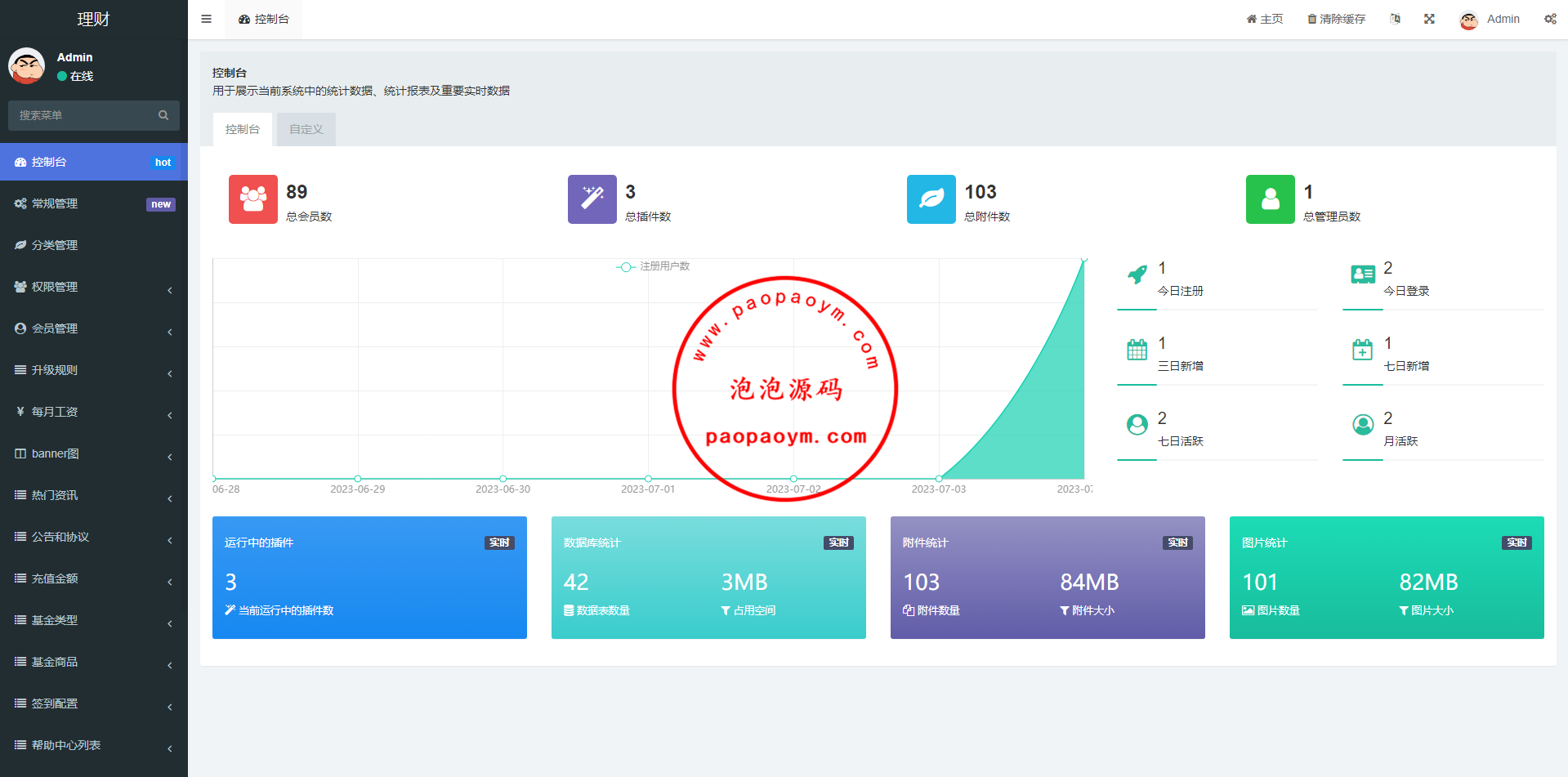1568x777 pixels.
Task: Expand the 每月工资 sidebar menu
Action: tap(94, 412)
